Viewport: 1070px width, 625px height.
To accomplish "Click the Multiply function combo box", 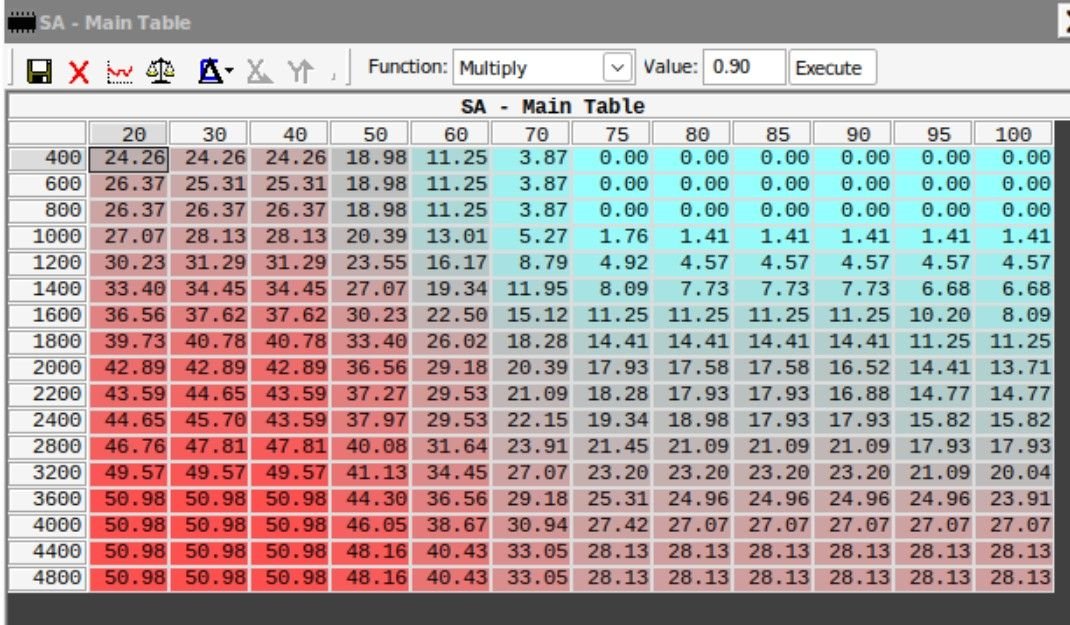I will pos(528,69).
